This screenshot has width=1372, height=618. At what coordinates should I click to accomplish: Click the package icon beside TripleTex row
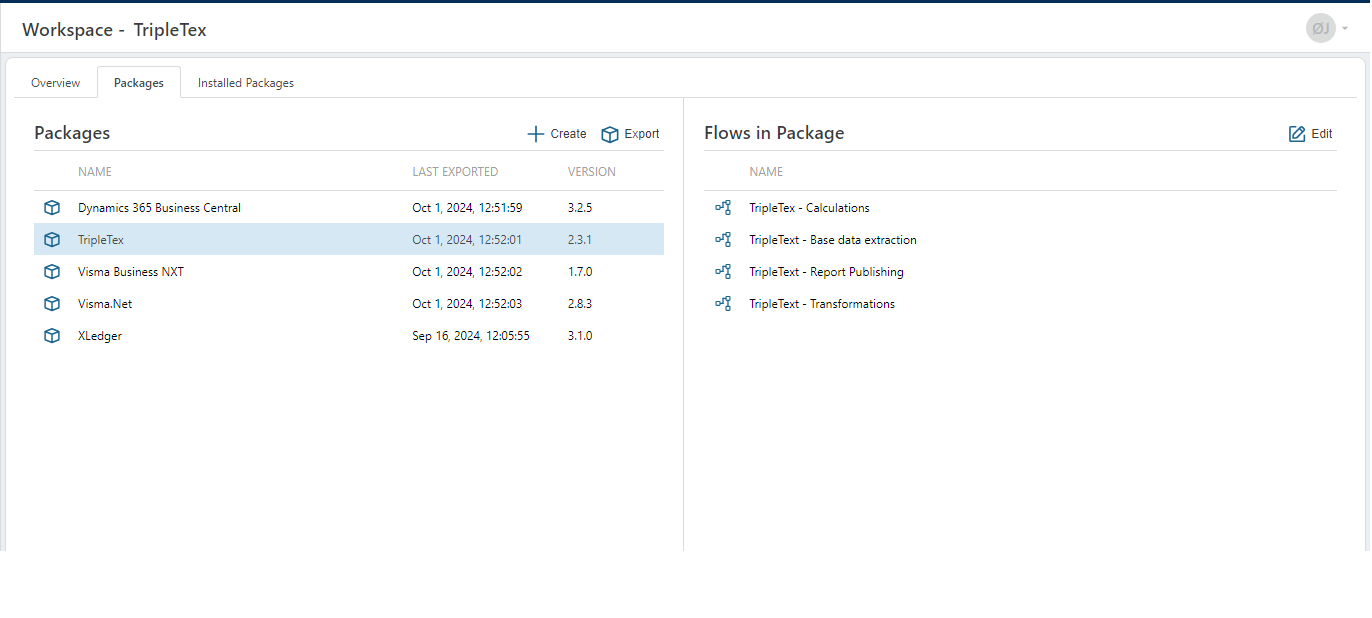click(52, 240)
